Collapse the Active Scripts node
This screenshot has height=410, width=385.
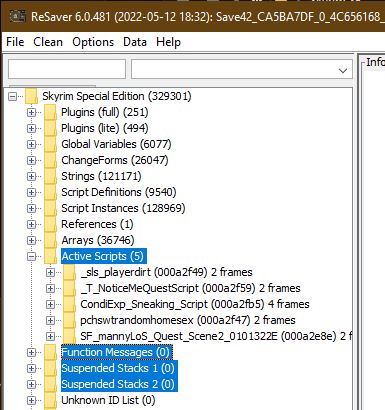click(31, 256)
